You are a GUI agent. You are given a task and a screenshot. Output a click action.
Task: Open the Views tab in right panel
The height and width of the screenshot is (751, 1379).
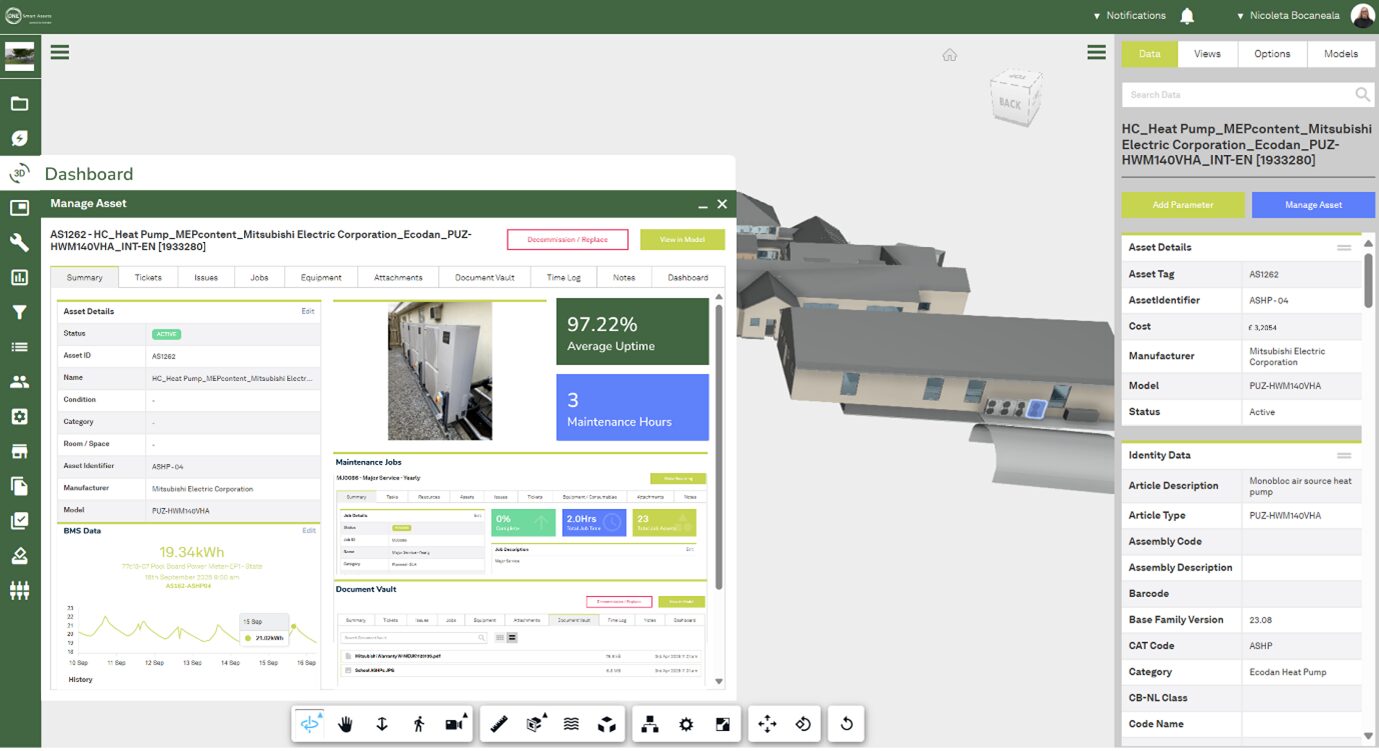click(1206, 53)
